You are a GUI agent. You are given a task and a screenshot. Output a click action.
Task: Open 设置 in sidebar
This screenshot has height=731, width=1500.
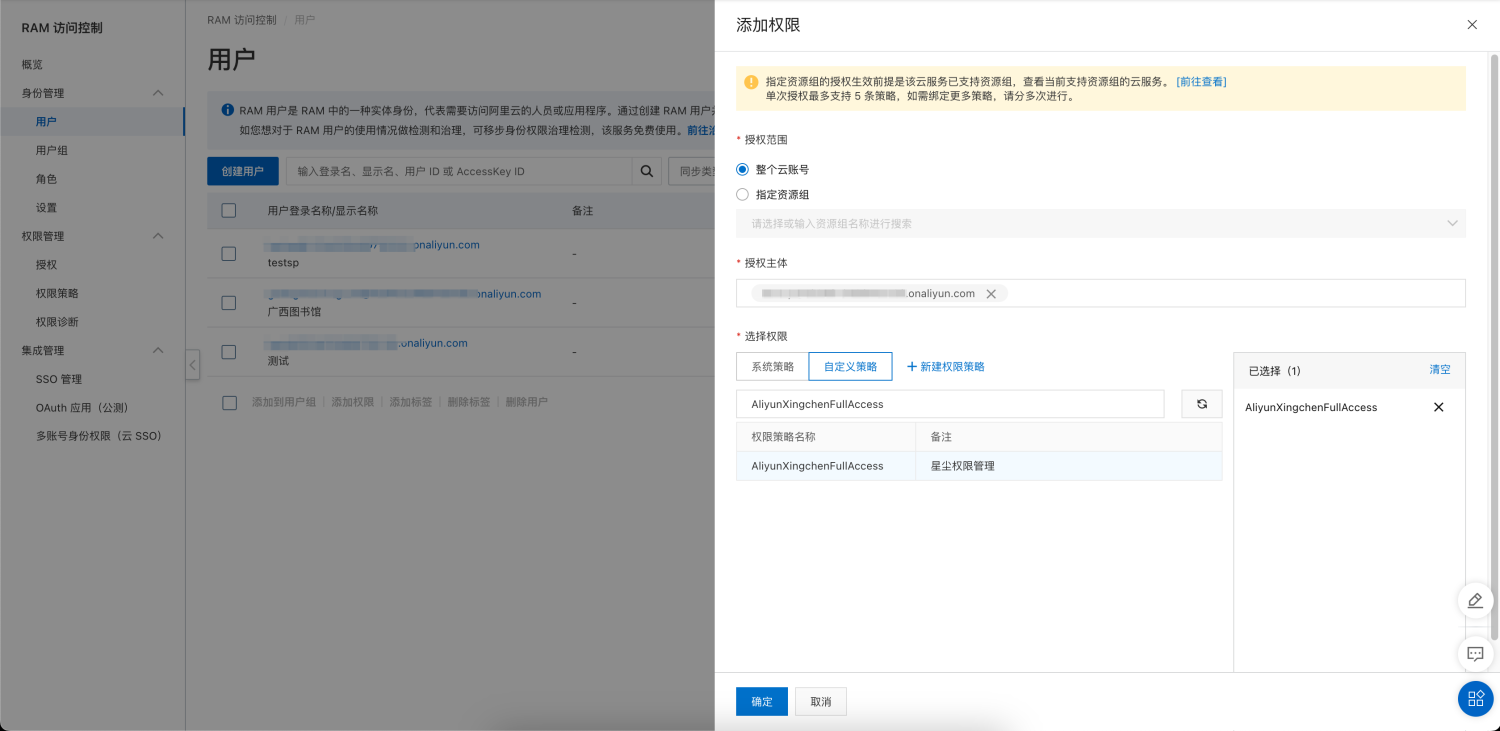46,208
